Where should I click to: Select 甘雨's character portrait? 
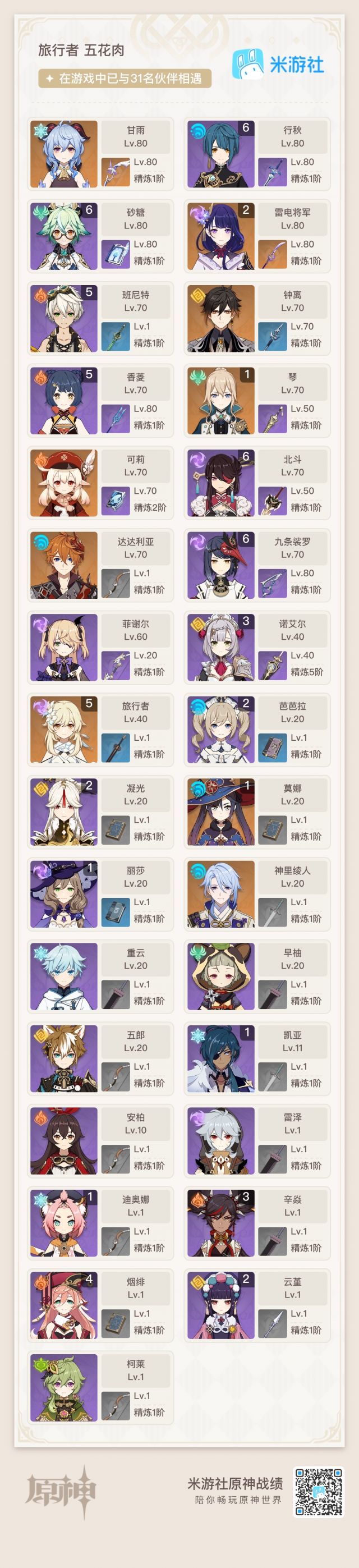click(64, 154)
